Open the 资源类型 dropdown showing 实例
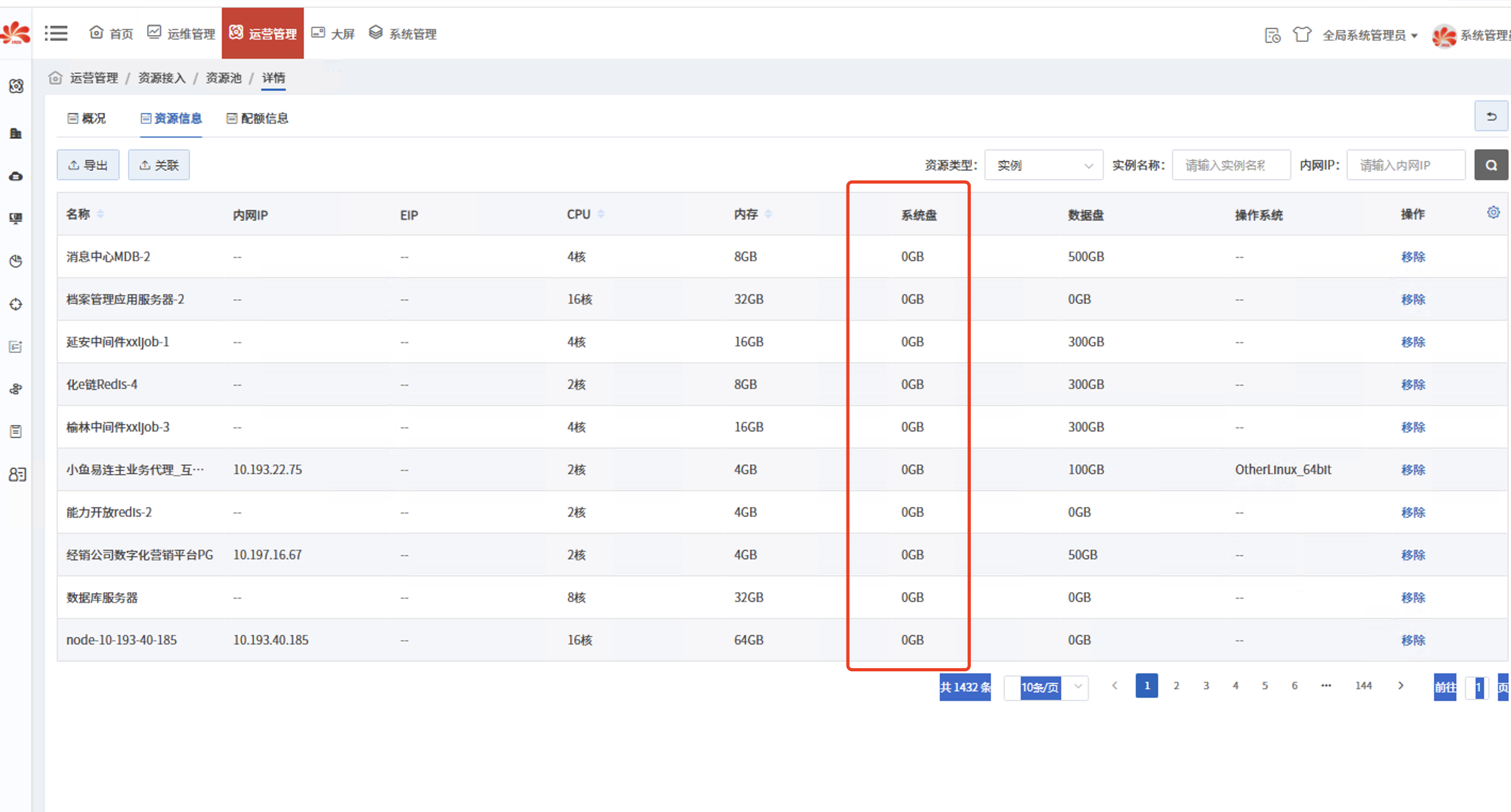This screenshot has width=1511, height=812. pyautogui.click(x=1044, y=166)
